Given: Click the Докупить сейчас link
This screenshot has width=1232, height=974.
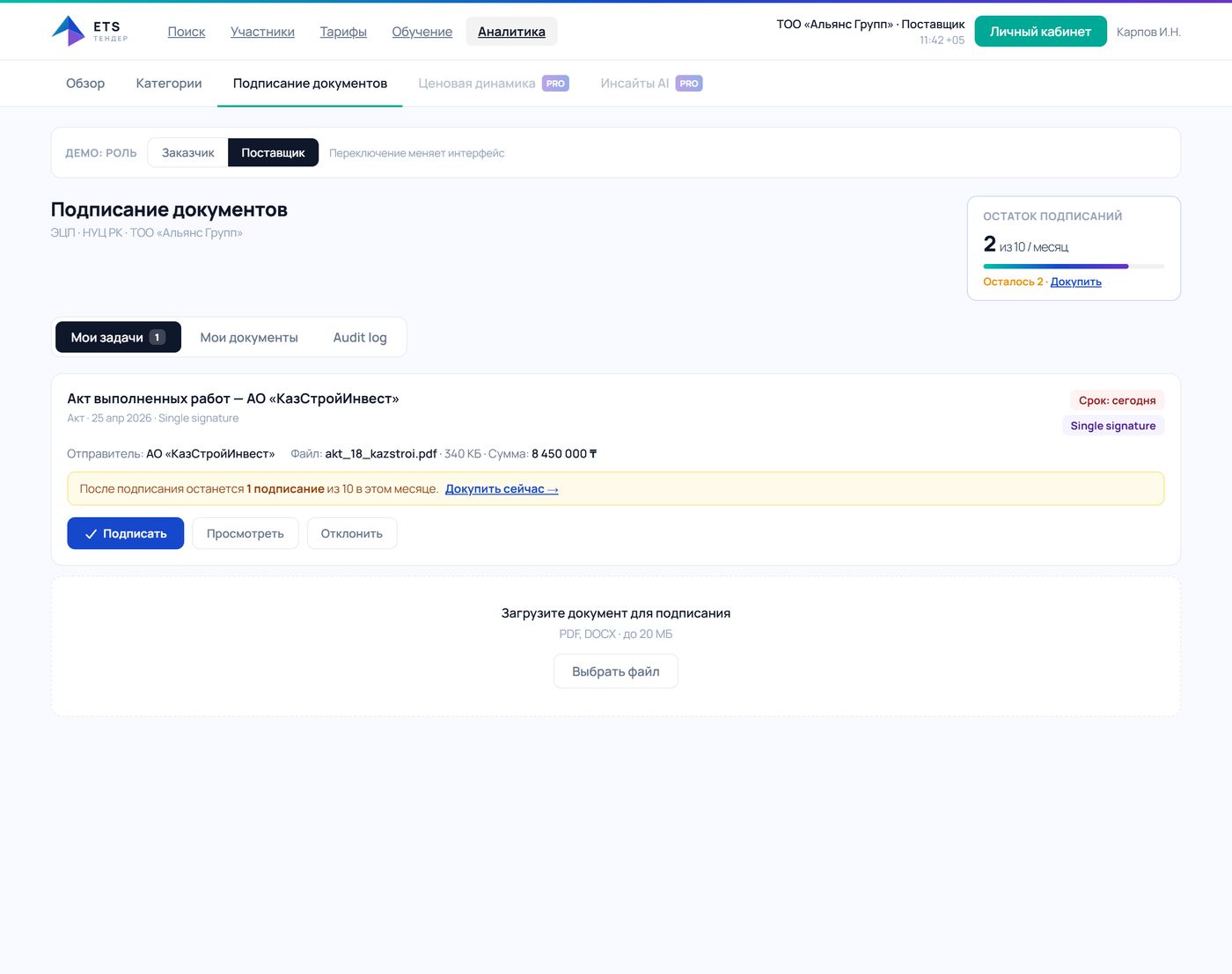Looking at the screenshot, I should [502, 489].
